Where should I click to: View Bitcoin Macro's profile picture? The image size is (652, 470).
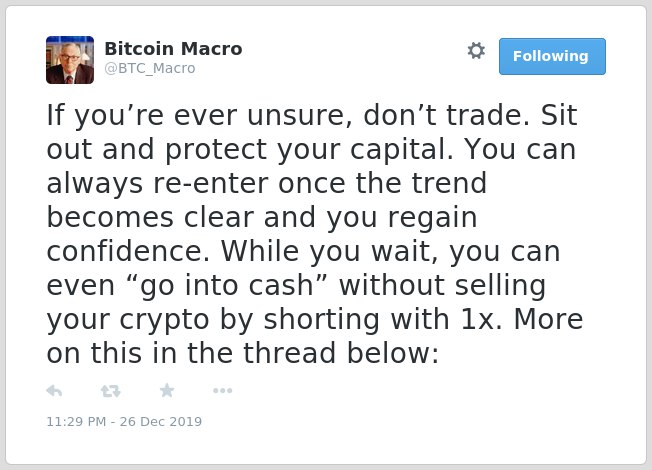point(70,60)
